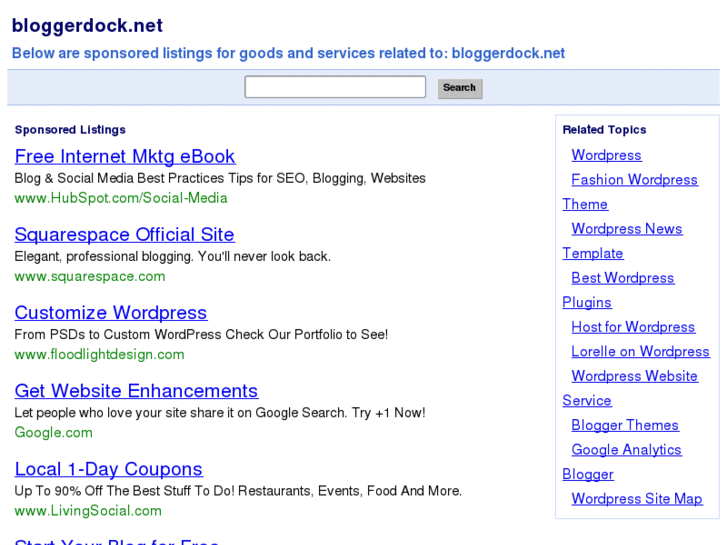
Task: Click the Google.com URL text
Action: [54, 432]
